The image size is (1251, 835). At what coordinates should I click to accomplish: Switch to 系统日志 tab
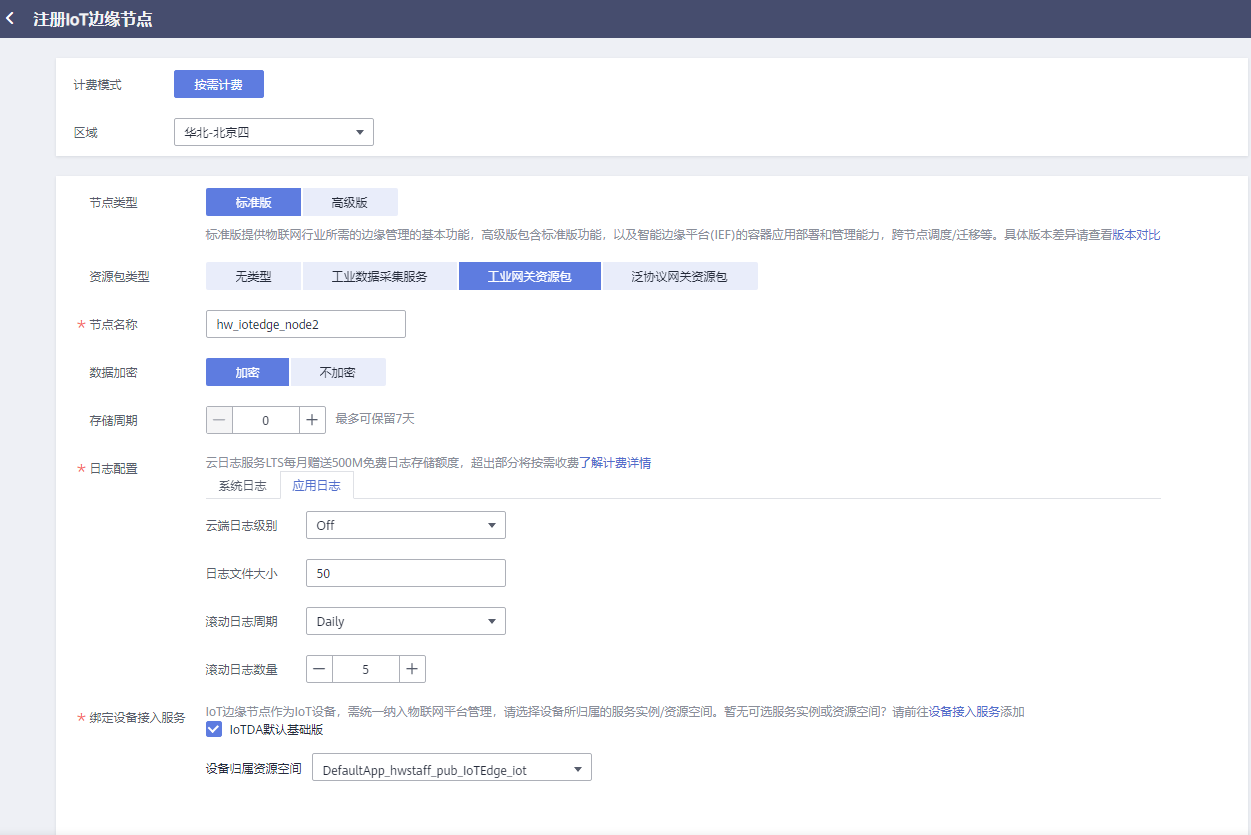pyautogui.click(x=243, y=486)
